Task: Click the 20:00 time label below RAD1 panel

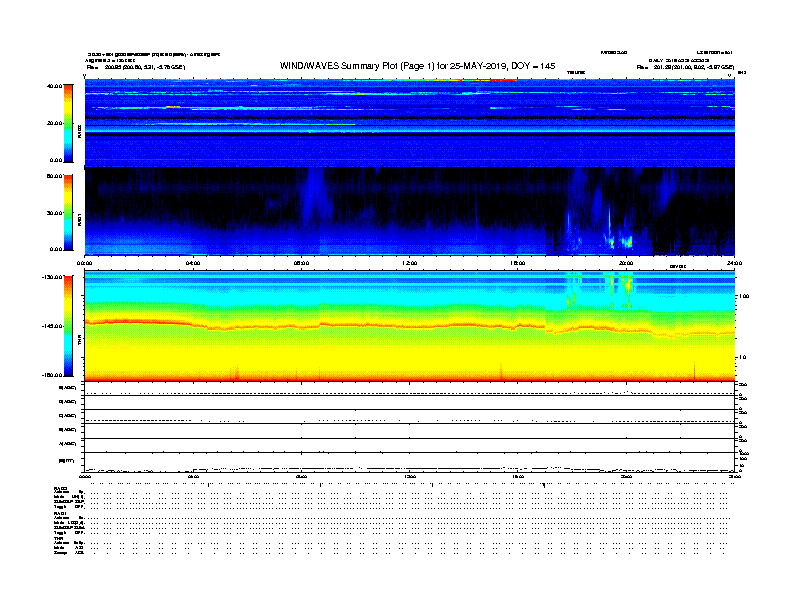Action: click(626, 263)
